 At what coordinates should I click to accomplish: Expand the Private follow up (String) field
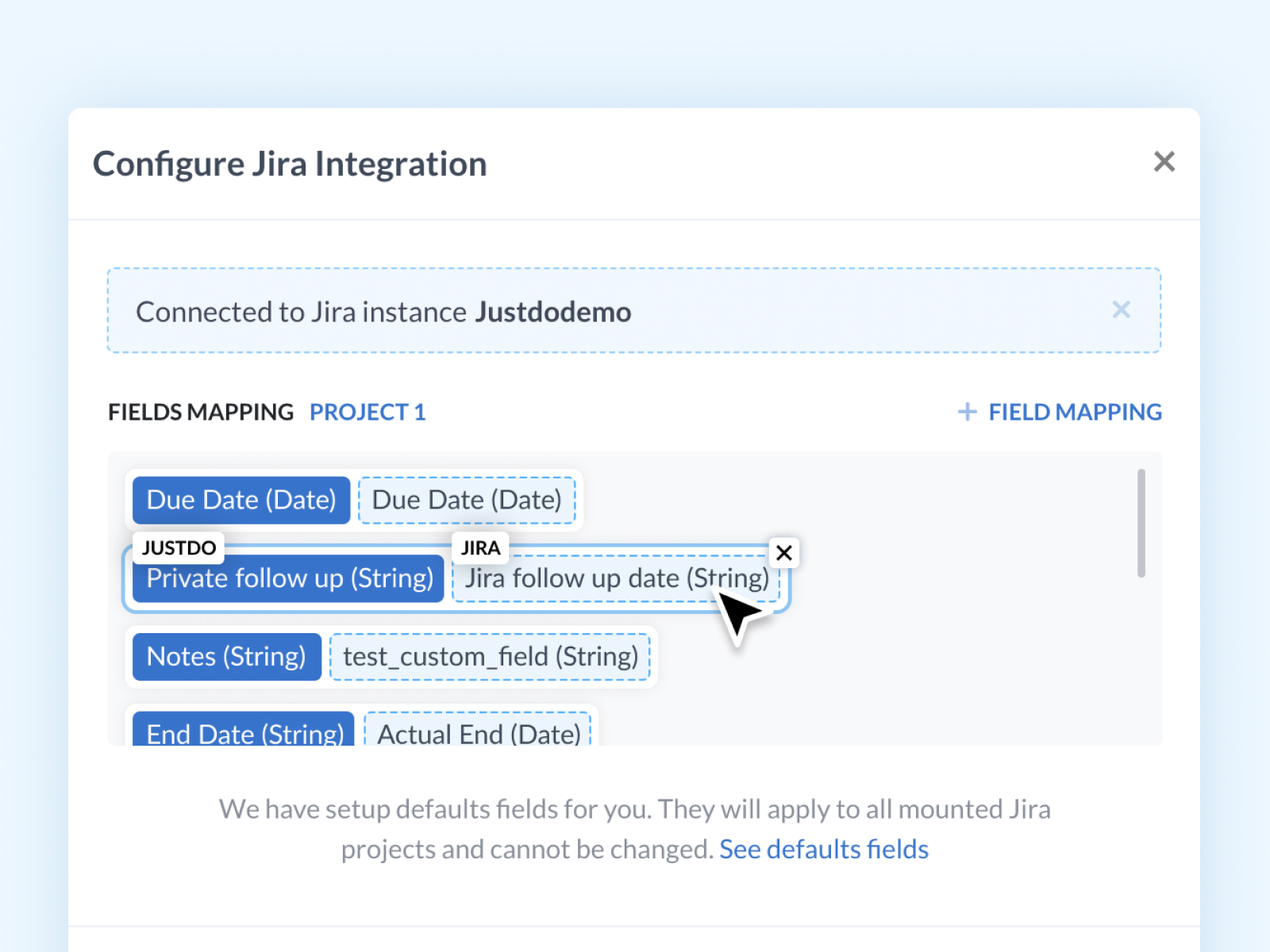pyautogui.click(x=289, y=579)
